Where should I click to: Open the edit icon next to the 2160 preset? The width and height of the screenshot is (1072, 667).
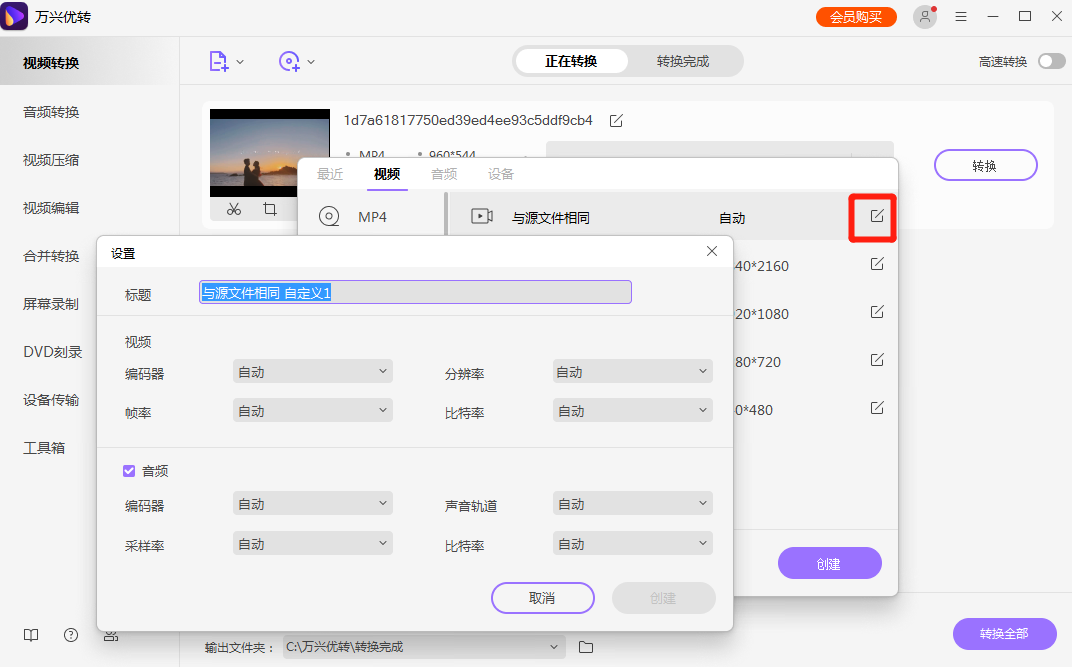point(877,263)
